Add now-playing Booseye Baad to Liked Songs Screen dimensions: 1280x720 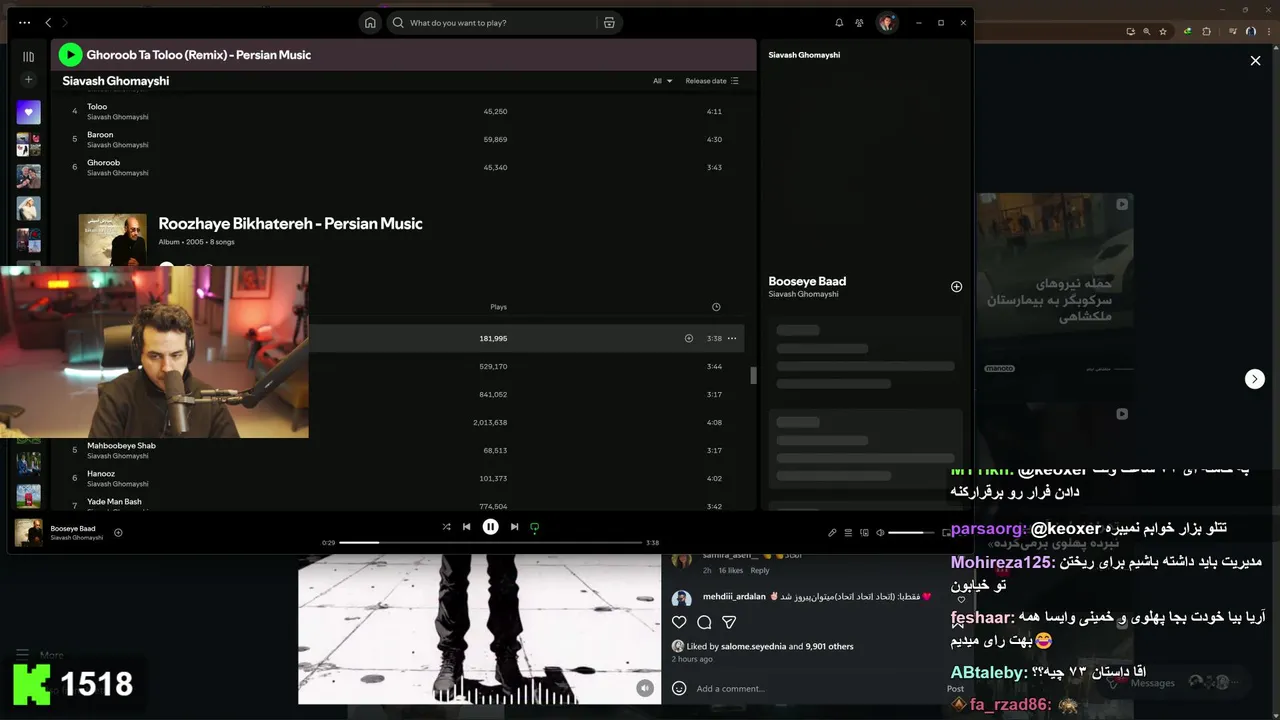pyautogui.click(x=118, y=532)
